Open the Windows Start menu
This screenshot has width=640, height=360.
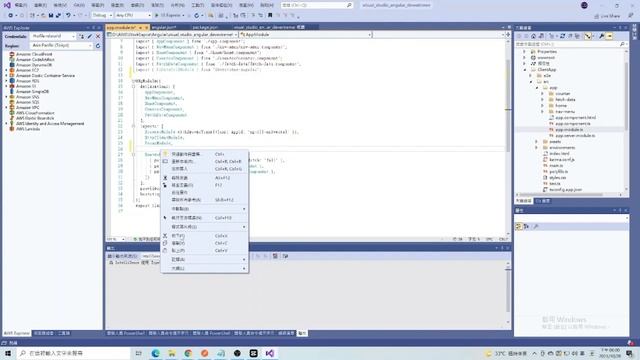[x=8, y=353]
